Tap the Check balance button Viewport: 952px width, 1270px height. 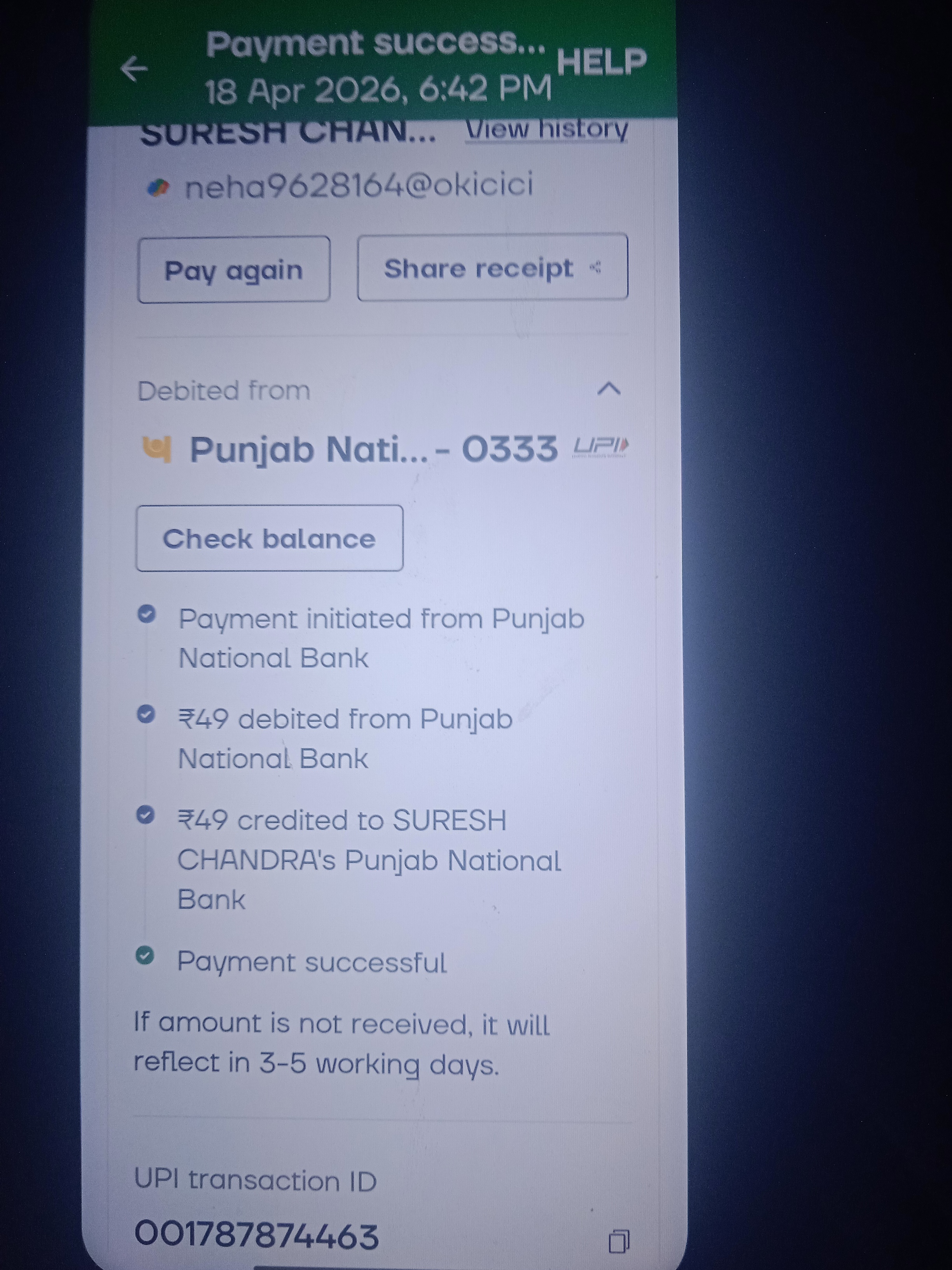tap(269, 538)
